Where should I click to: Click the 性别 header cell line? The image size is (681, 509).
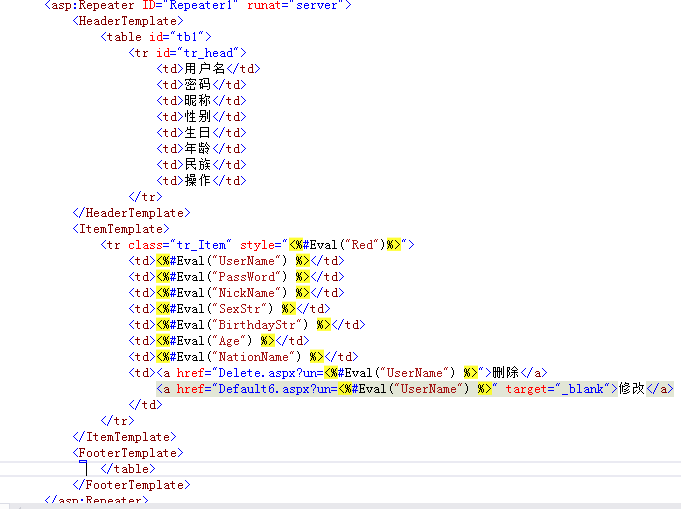(201, 117)
